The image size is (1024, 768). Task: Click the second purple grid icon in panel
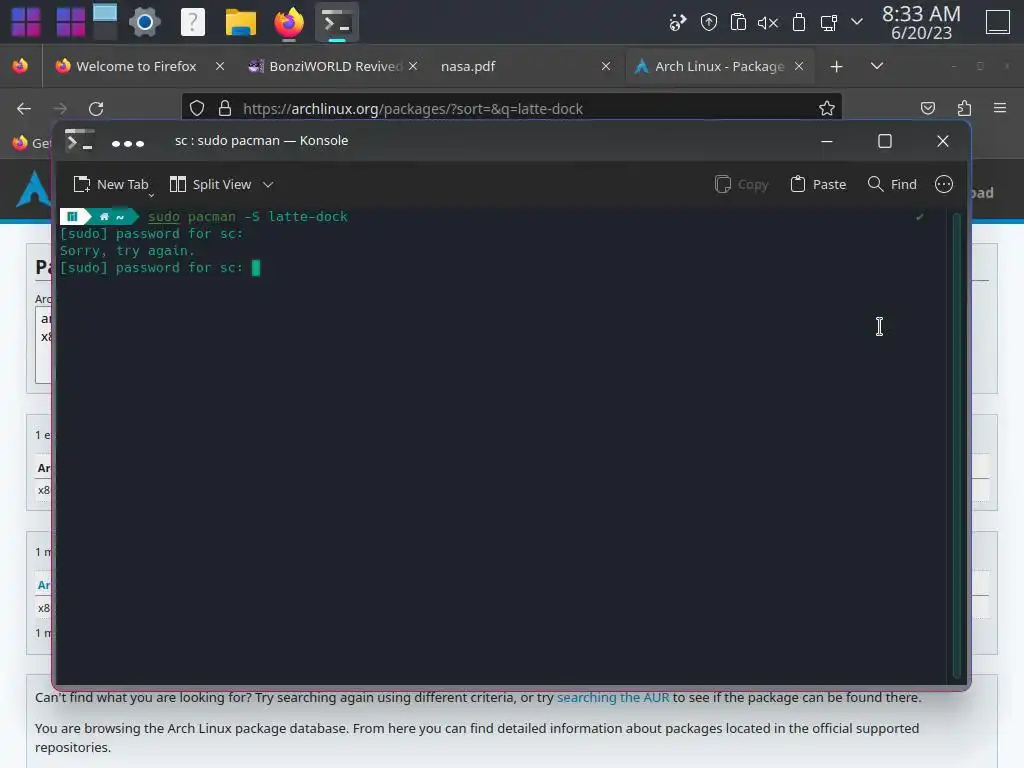[x=71, y=22]
